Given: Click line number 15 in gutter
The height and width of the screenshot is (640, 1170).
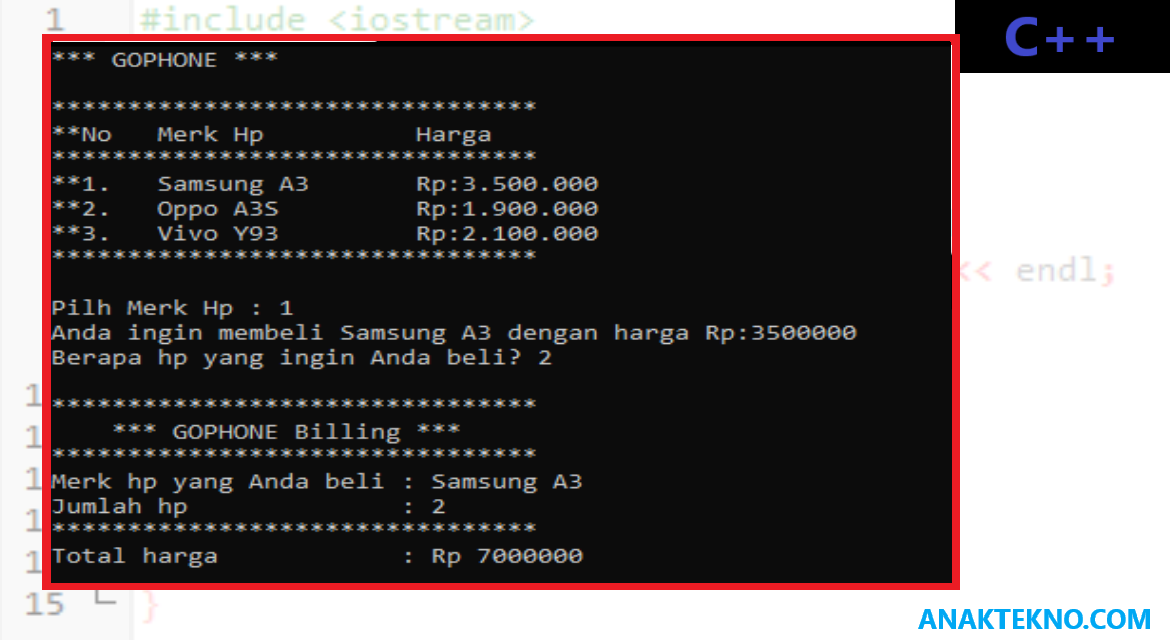Looking at the screenshot, I should [x=45, y=603].
